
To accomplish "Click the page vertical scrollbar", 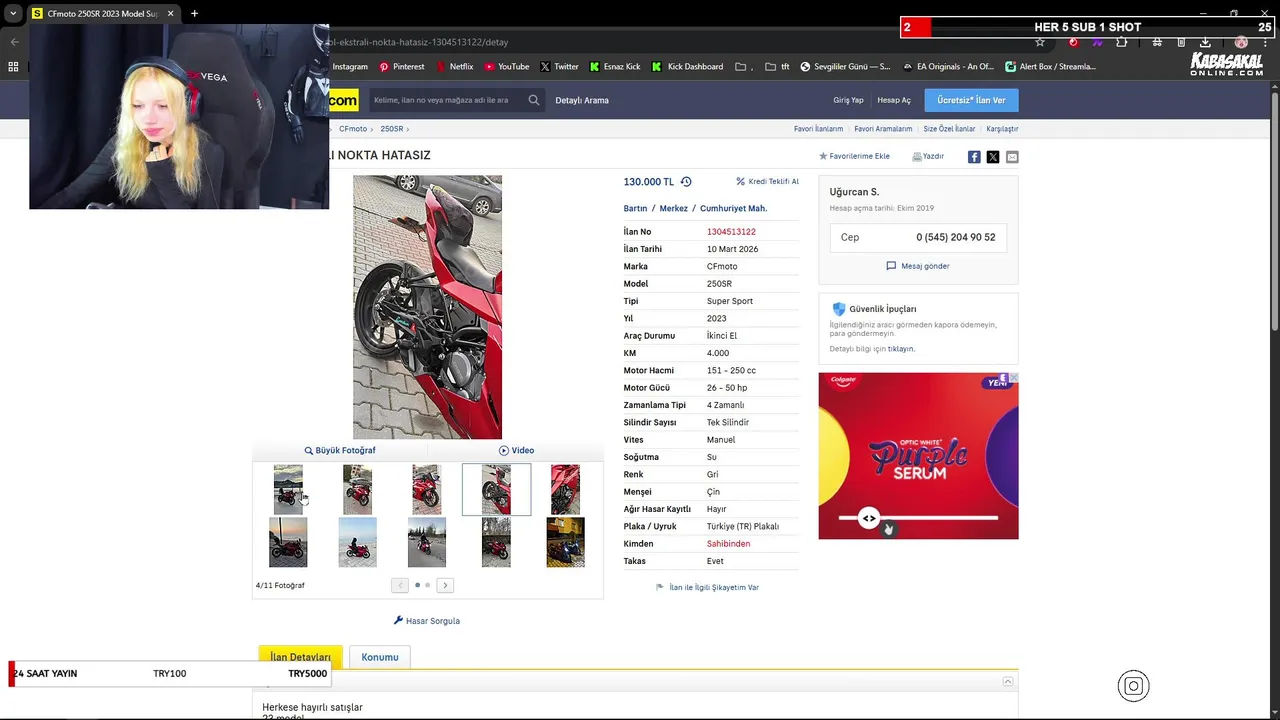I will click(1274, 210).
